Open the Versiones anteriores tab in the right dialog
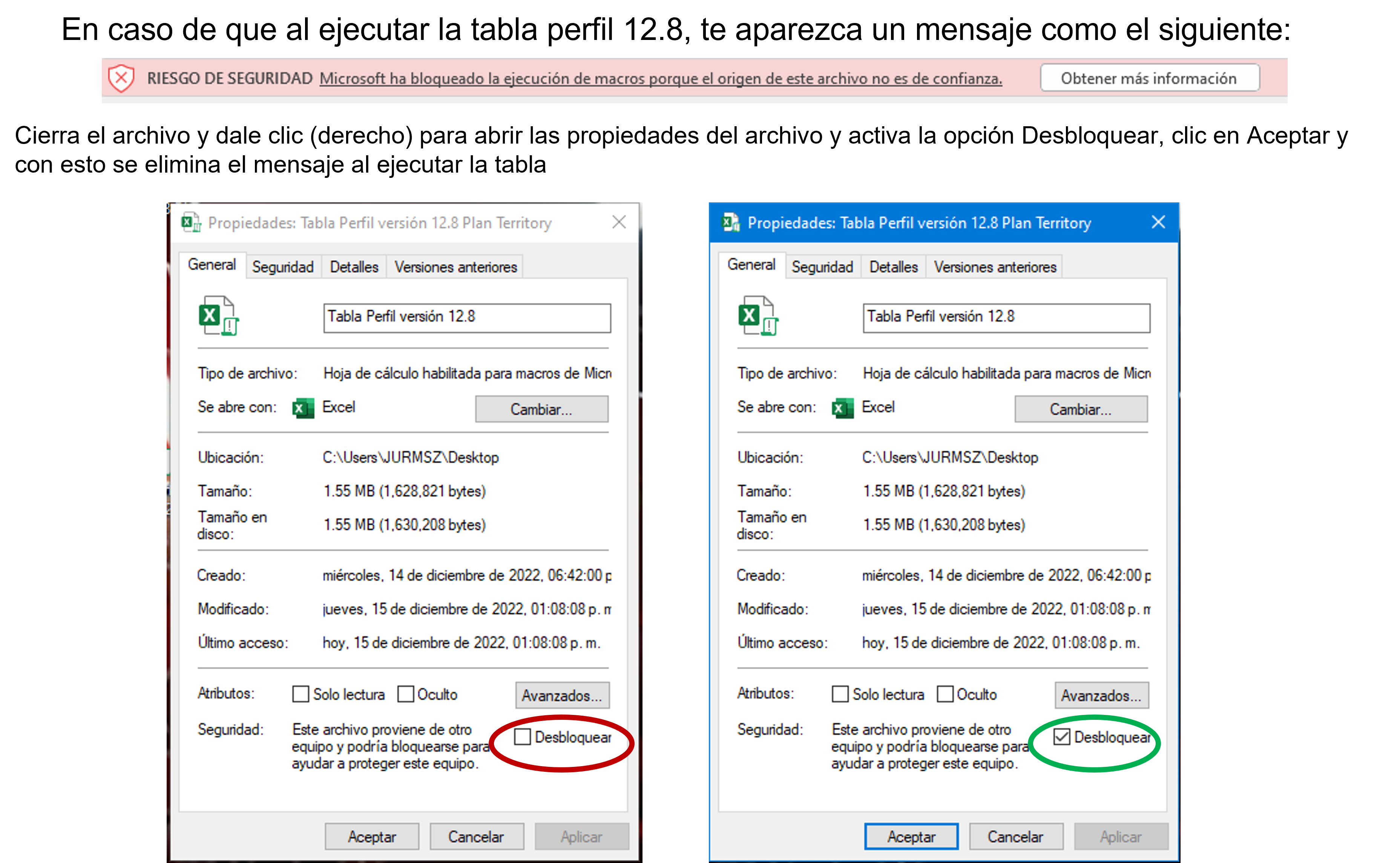 [995, 266]
